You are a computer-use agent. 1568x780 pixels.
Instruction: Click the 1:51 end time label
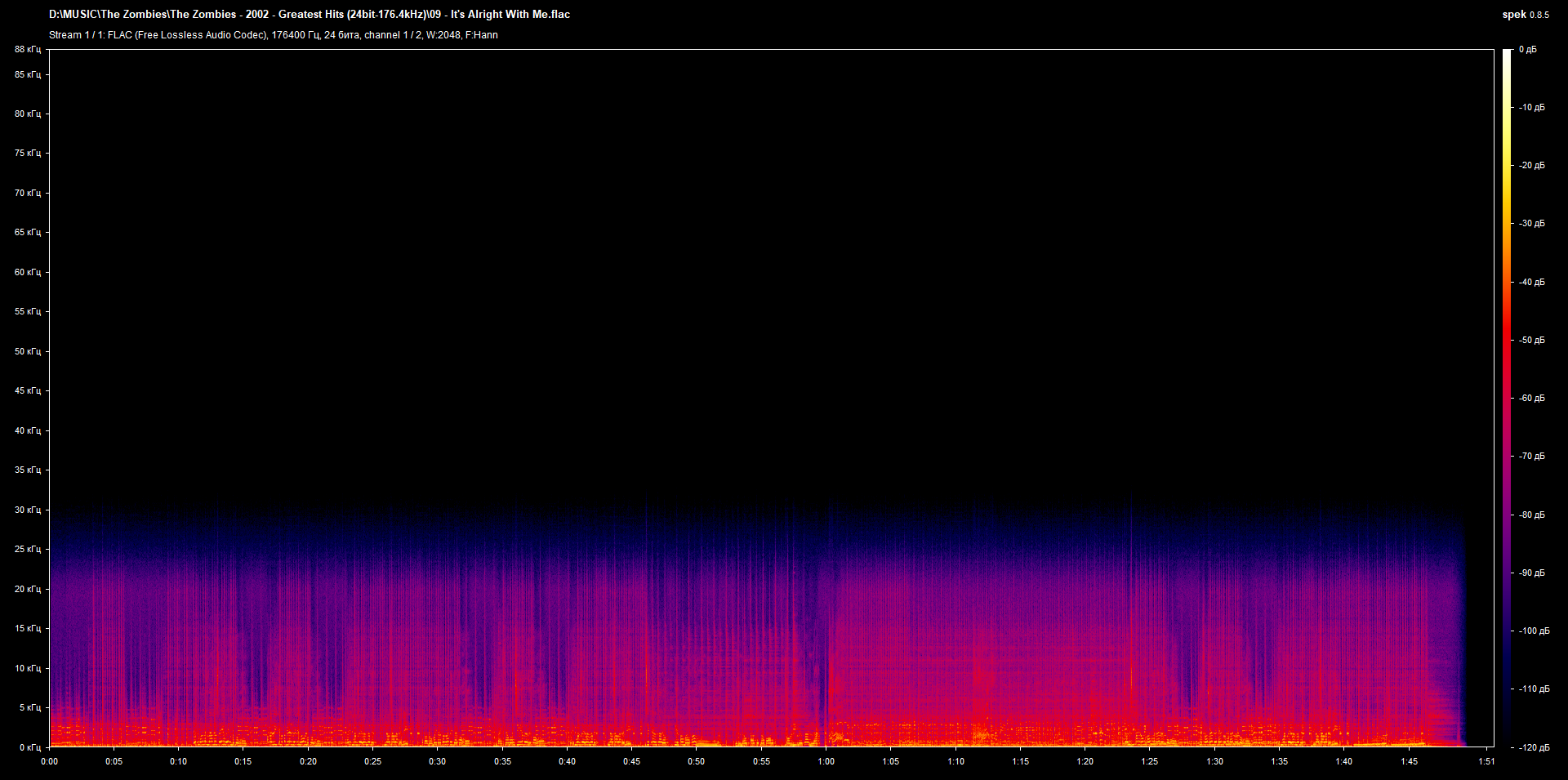pos(1486,761)
